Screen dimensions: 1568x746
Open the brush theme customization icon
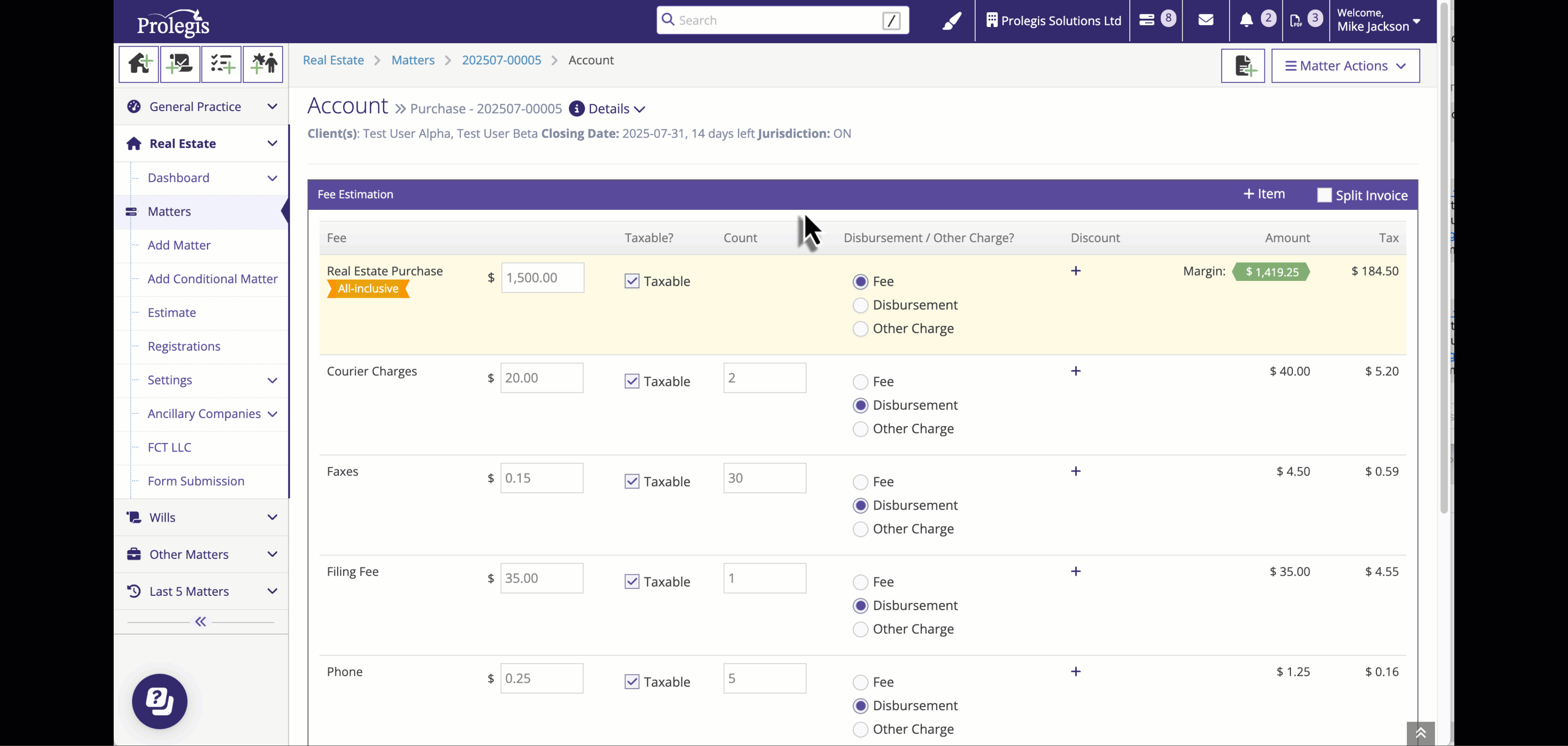tap(951, 20)
